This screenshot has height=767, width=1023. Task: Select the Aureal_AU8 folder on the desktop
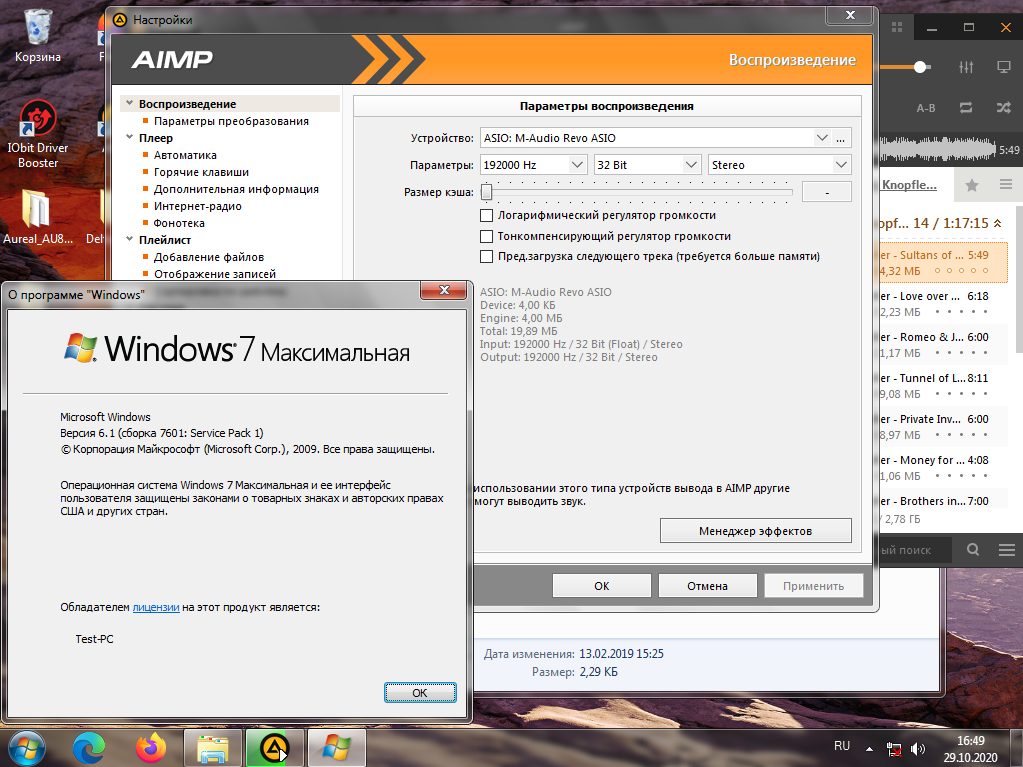coord(37,217)
